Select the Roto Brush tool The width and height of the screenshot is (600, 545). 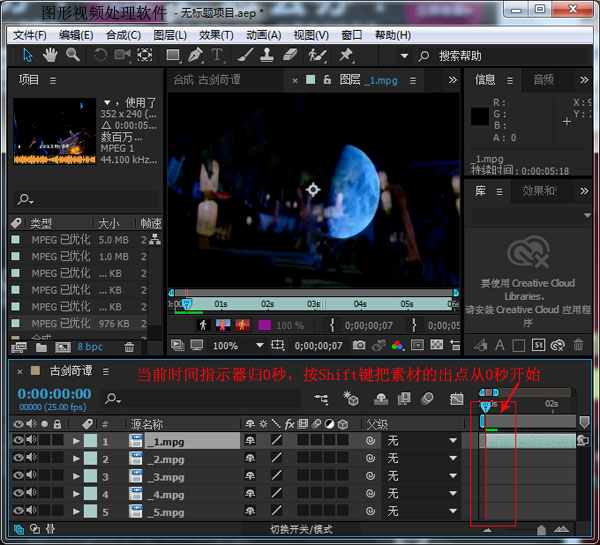(318, 55)
